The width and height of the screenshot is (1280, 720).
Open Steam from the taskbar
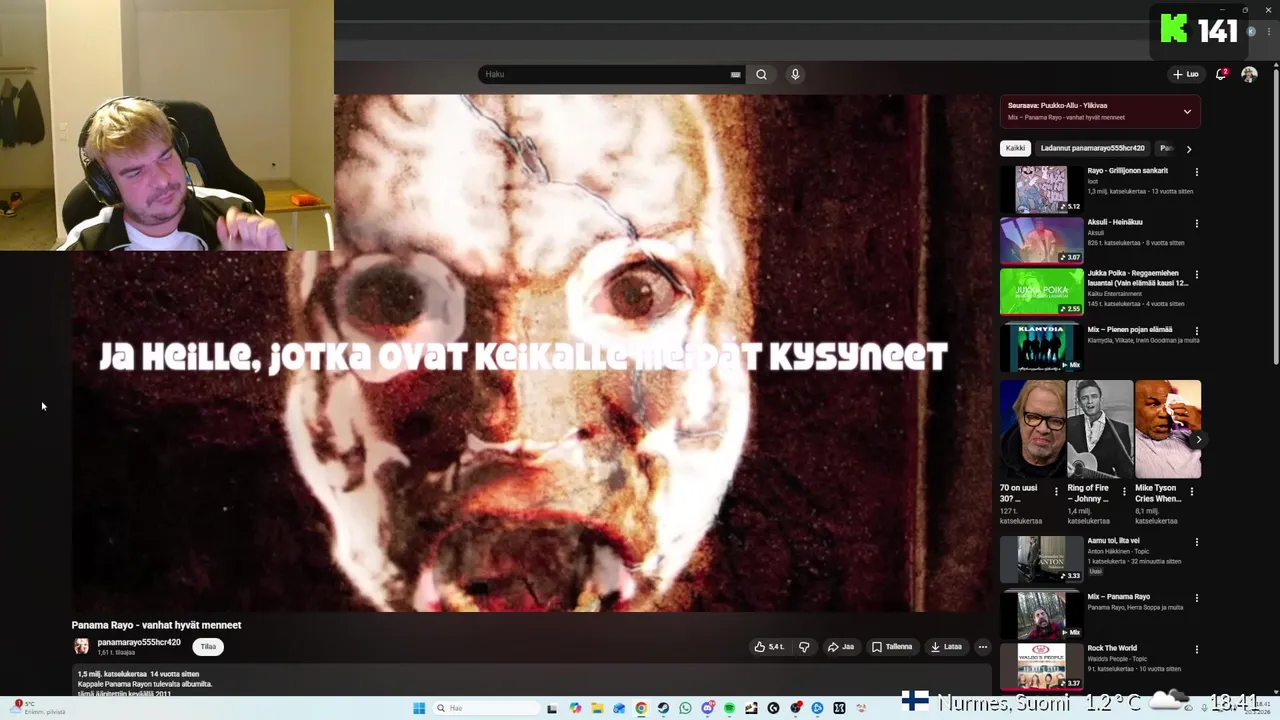pyautogui.click(x=663, y=708)
